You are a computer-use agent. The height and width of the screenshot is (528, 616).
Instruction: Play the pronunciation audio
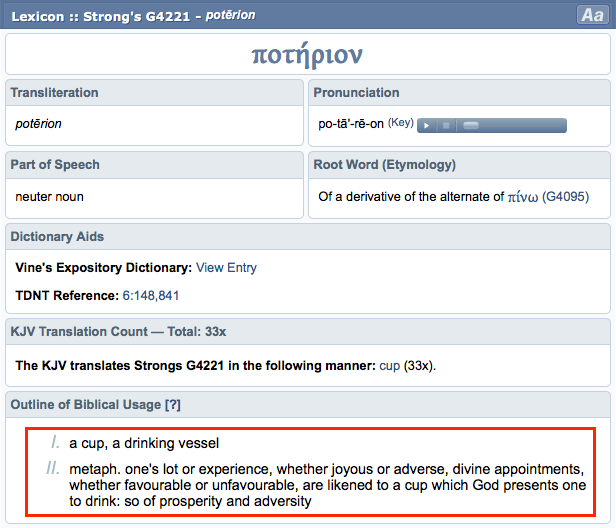pos(427,126)
